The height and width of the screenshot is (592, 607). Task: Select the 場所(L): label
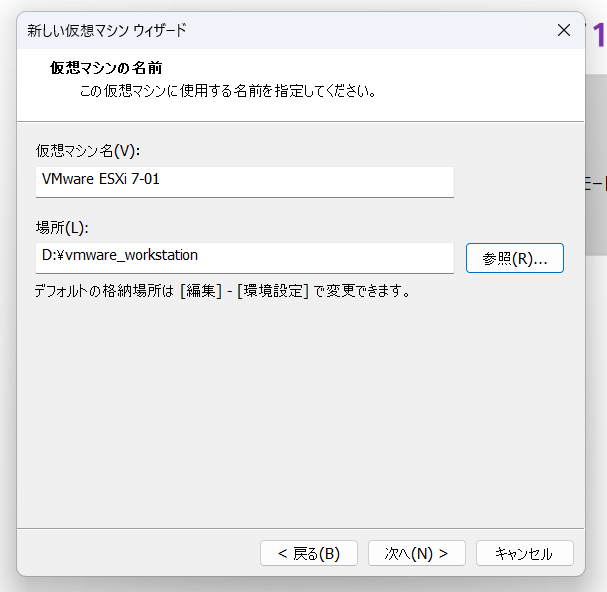pyautogui.click(x=62, y=227)
